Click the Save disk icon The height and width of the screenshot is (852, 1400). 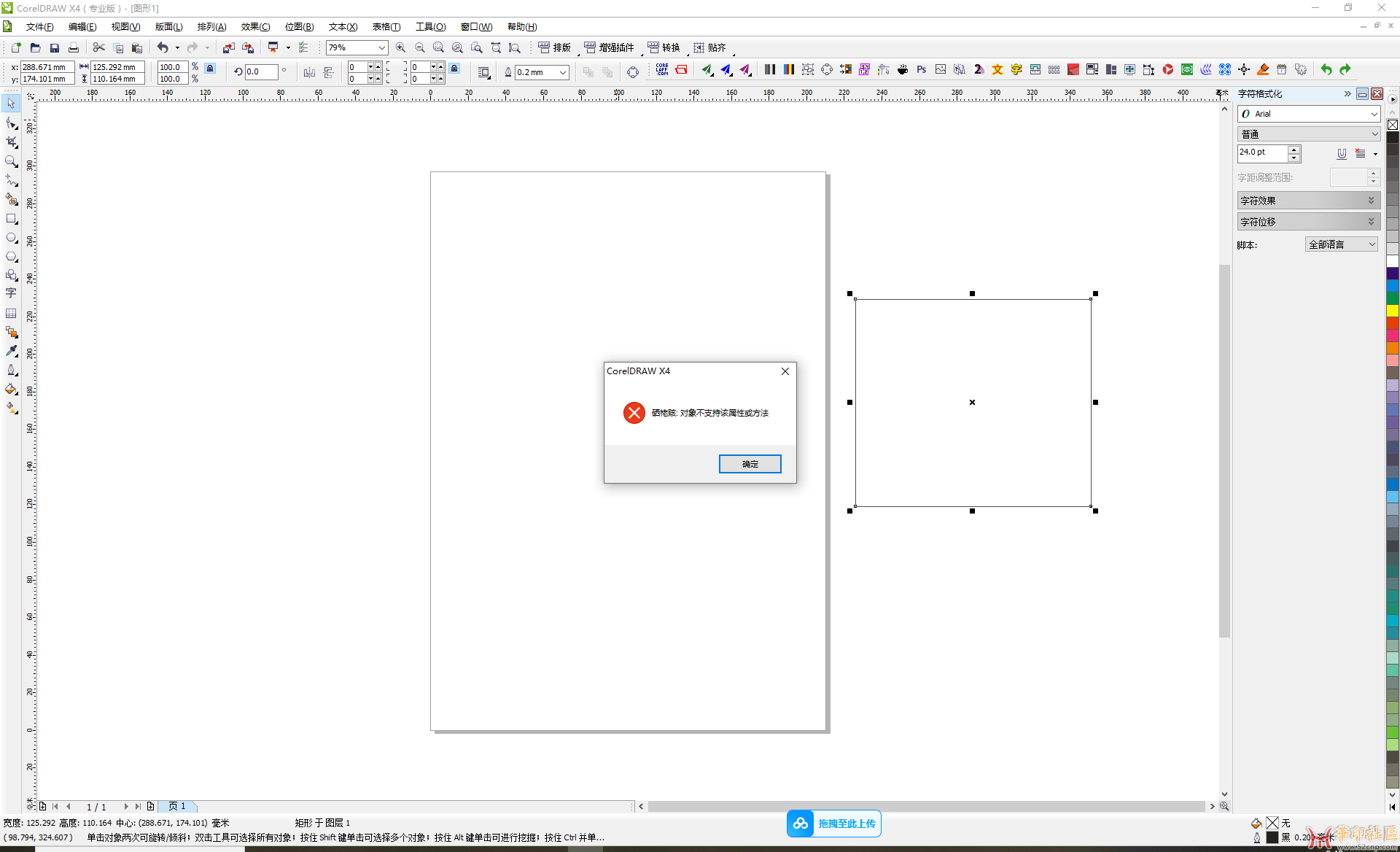(54, 47)
